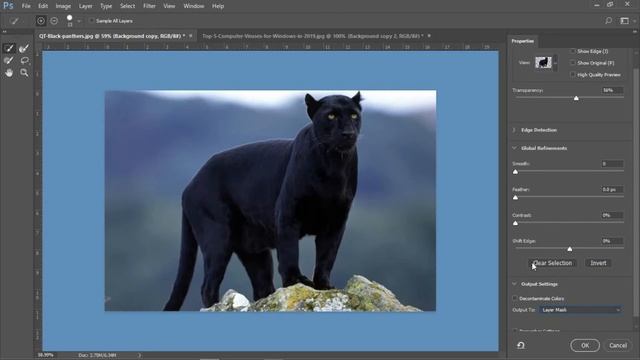
Task: Enable High Quality Preview checkbox
Action: pyautogui.click(x=573, y=75)
